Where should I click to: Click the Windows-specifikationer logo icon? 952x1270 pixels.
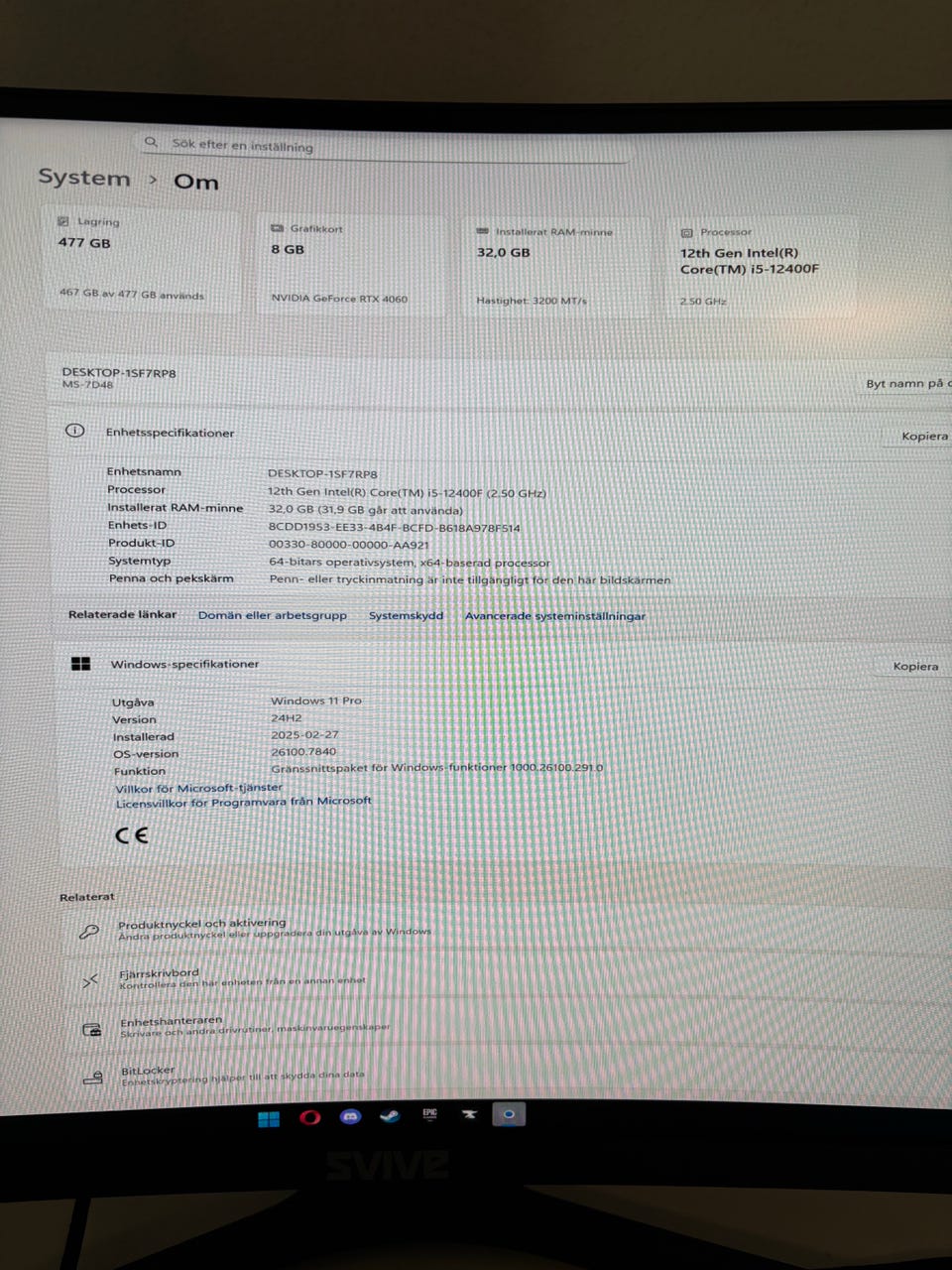81,664
